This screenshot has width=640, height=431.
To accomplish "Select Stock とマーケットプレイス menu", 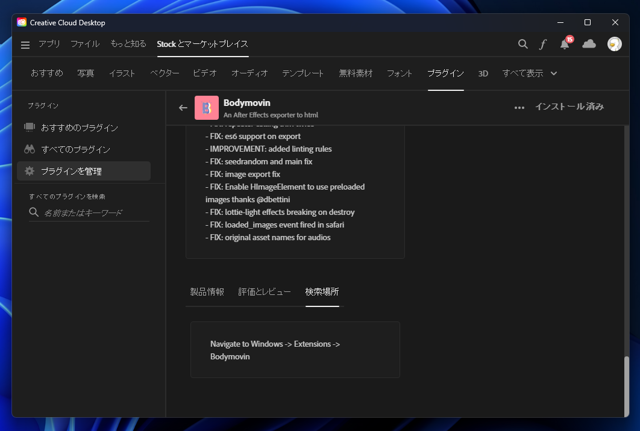I will 202,44.
